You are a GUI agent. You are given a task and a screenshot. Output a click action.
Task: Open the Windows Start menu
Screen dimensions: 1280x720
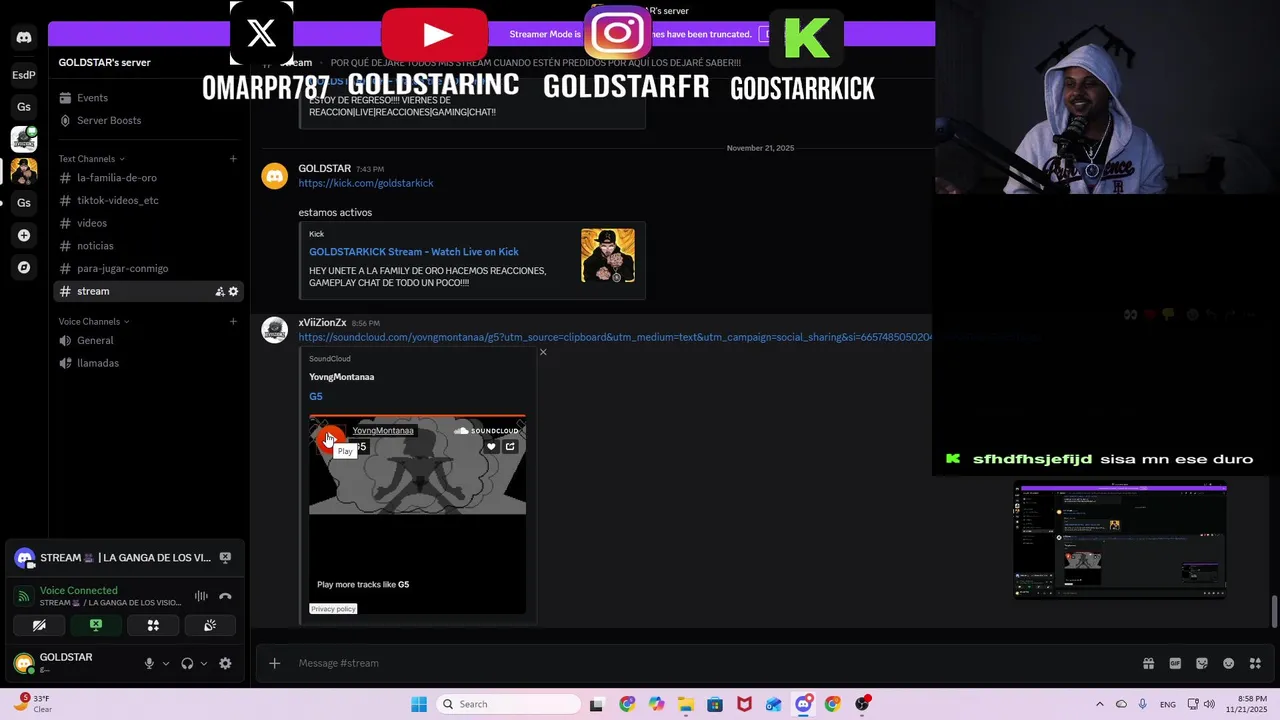tap(419, 704)
